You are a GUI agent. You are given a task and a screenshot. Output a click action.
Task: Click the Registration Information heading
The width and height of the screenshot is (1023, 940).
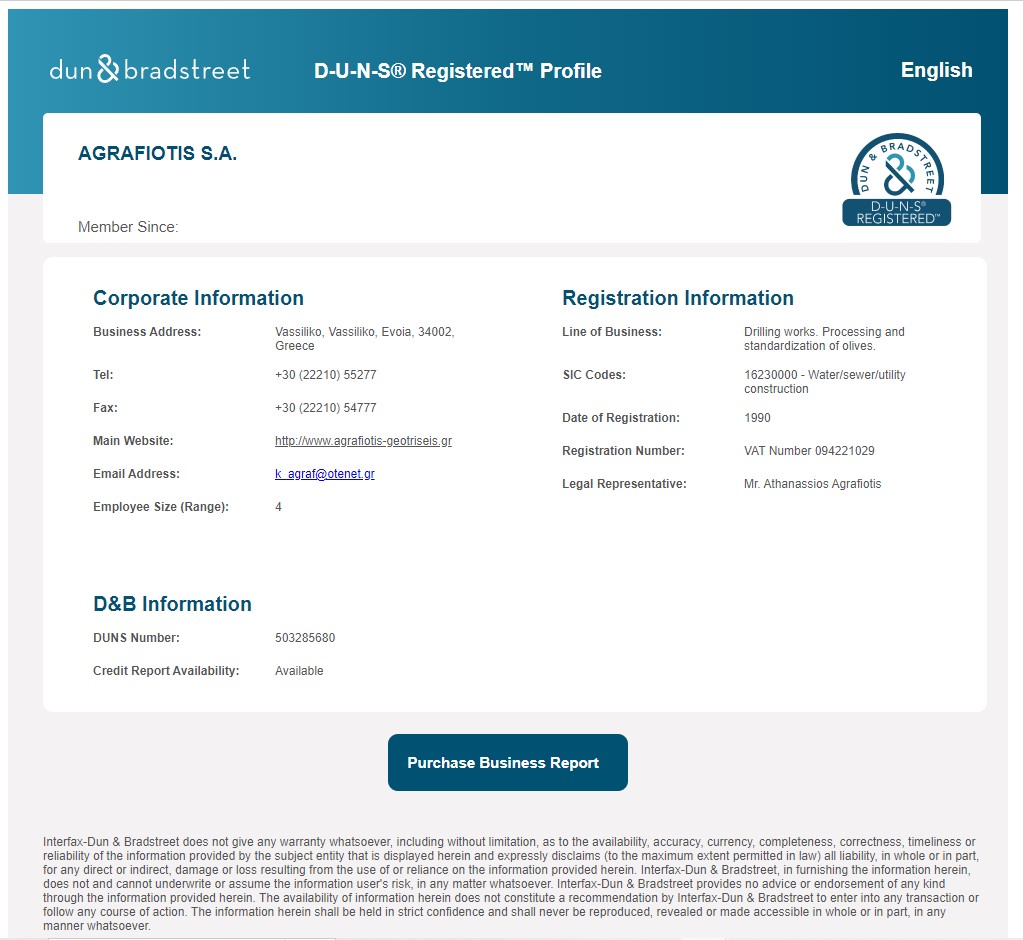(678, 298)
